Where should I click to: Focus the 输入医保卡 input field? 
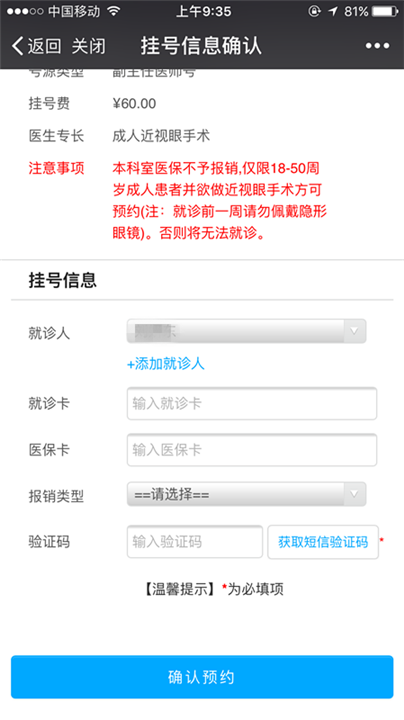252,450
